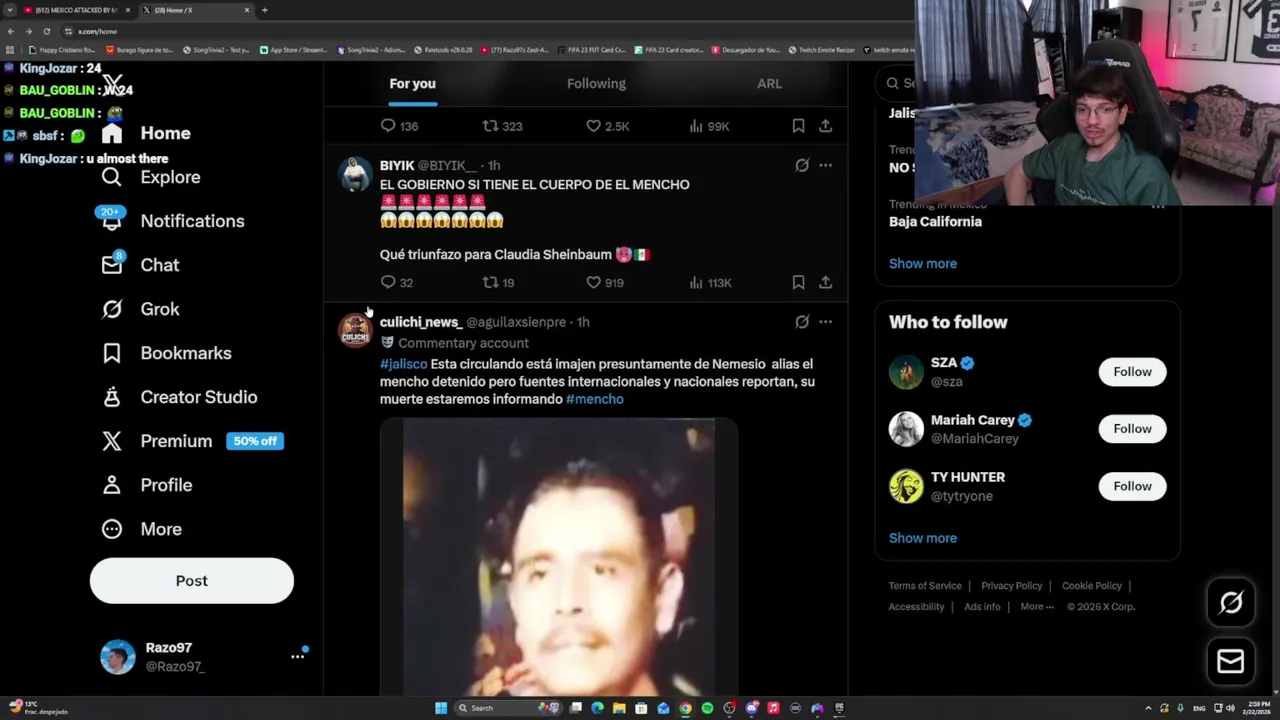Share BIYIK's post

[x=825, y=283]
